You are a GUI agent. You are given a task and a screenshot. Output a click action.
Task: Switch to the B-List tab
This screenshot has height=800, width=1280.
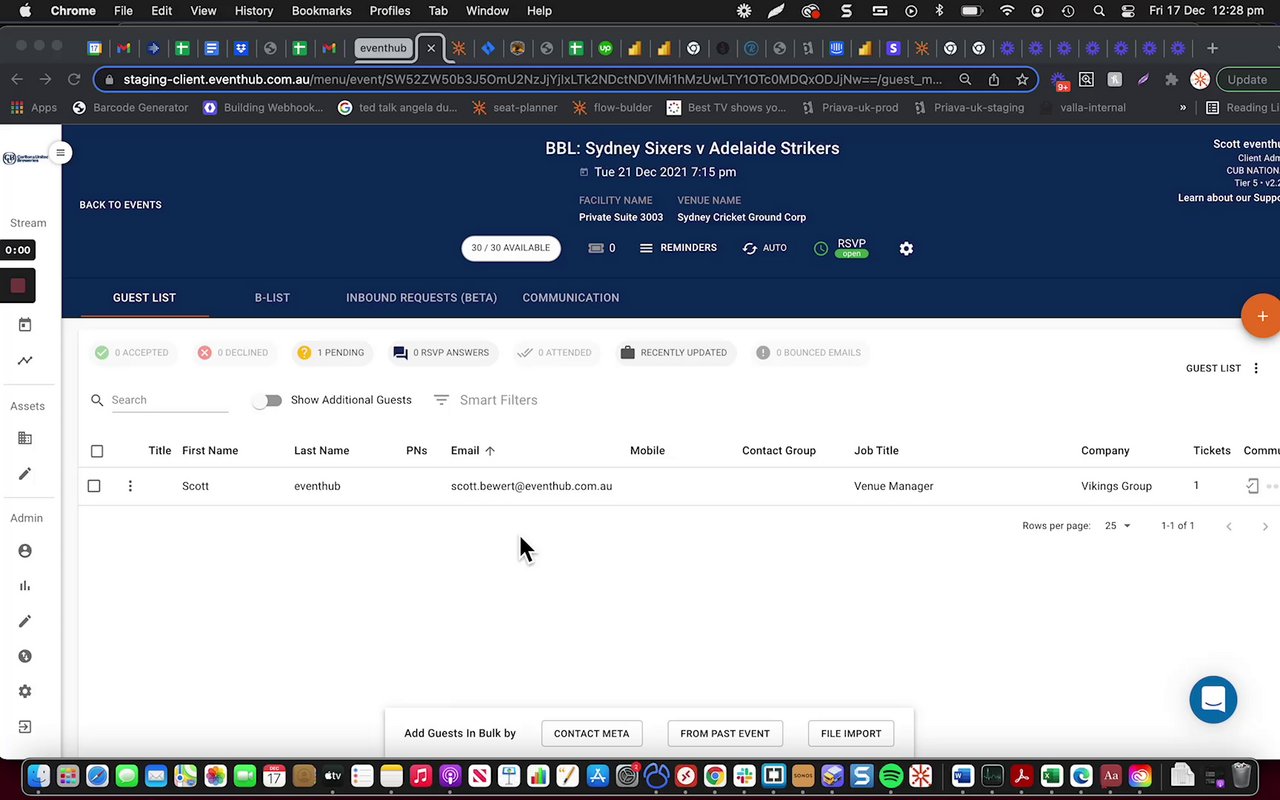272,298
